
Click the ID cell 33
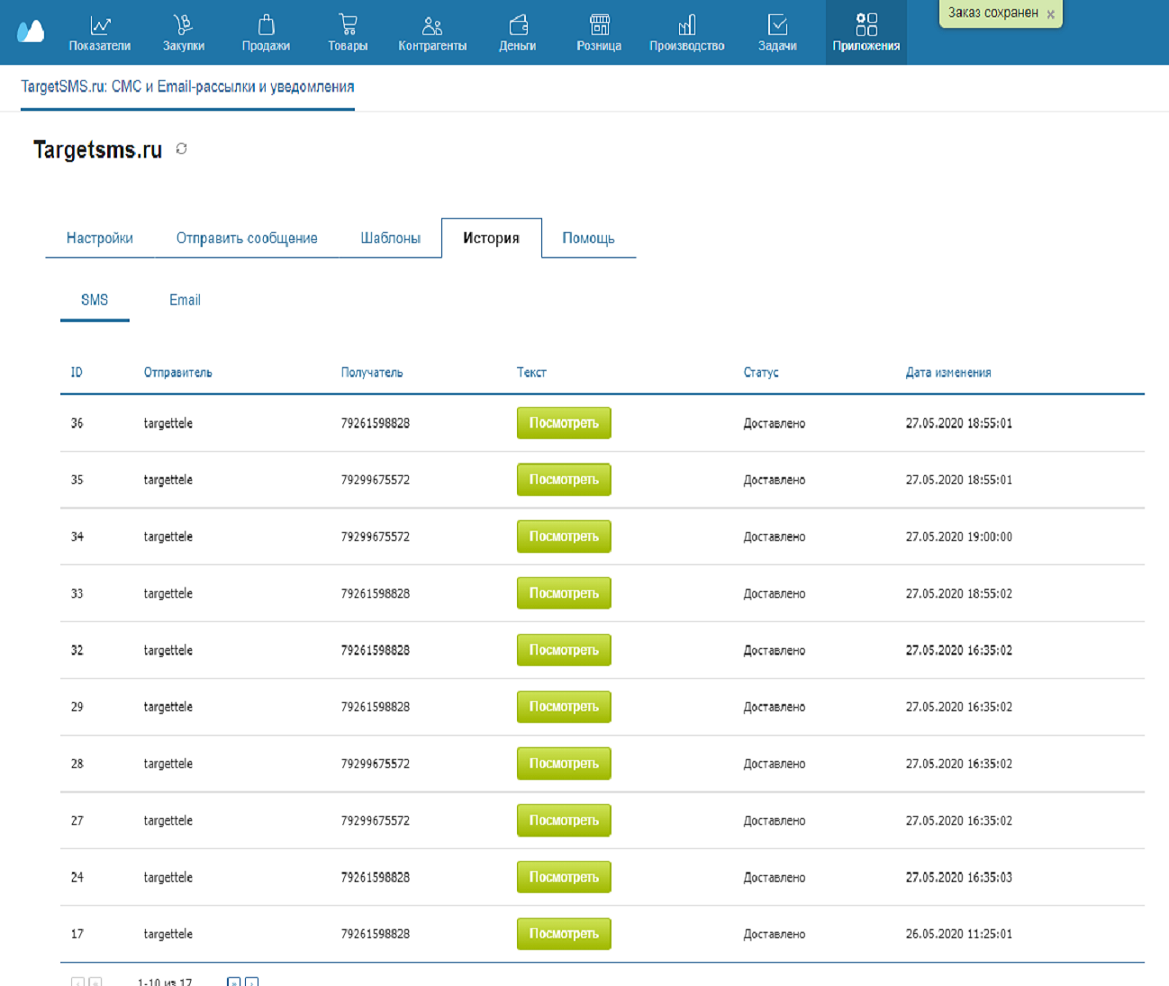[77, 594]
